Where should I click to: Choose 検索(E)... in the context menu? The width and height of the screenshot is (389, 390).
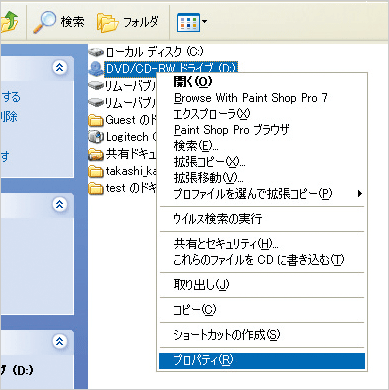coord(262,146)
